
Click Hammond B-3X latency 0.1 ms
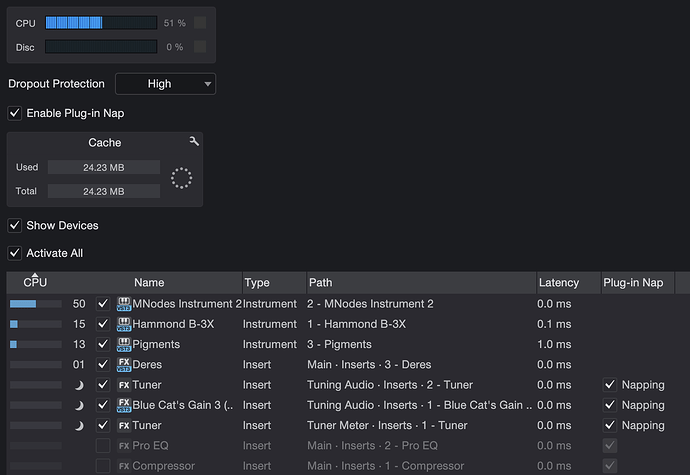(x=554, y=324)
